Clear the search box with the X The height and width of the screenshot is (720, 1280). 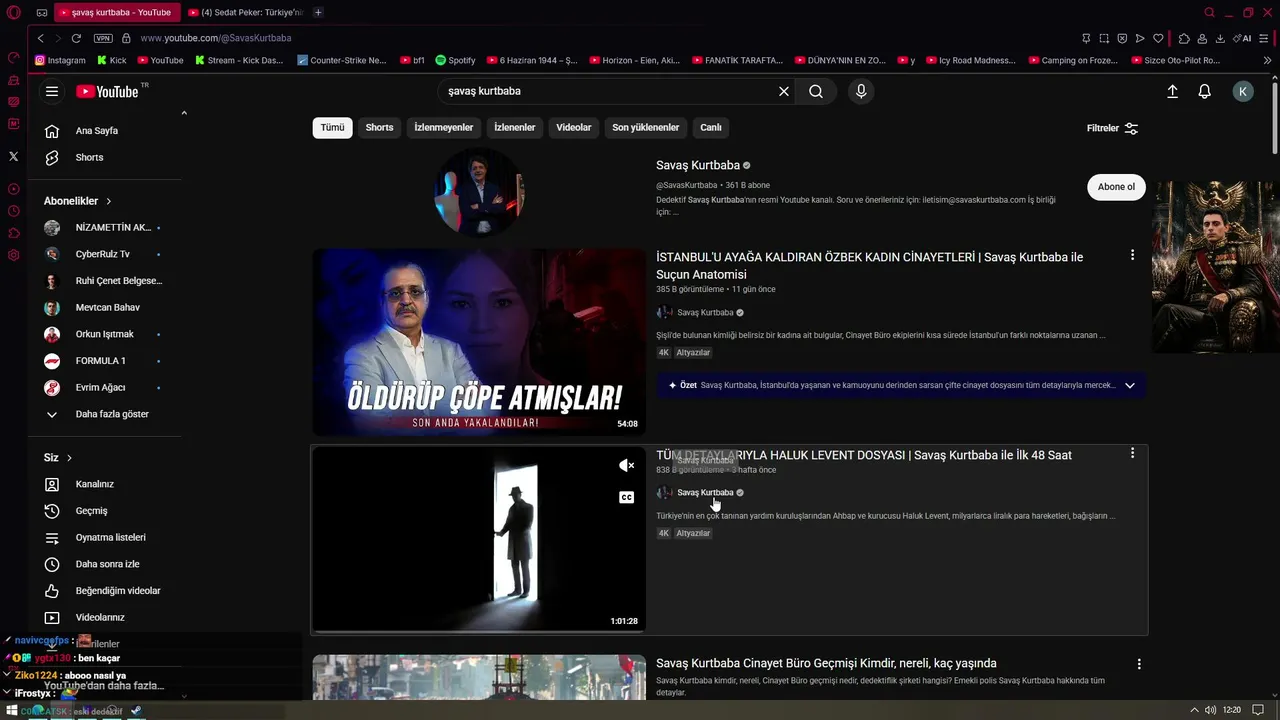pyautogui.click(x=784, y=91)
